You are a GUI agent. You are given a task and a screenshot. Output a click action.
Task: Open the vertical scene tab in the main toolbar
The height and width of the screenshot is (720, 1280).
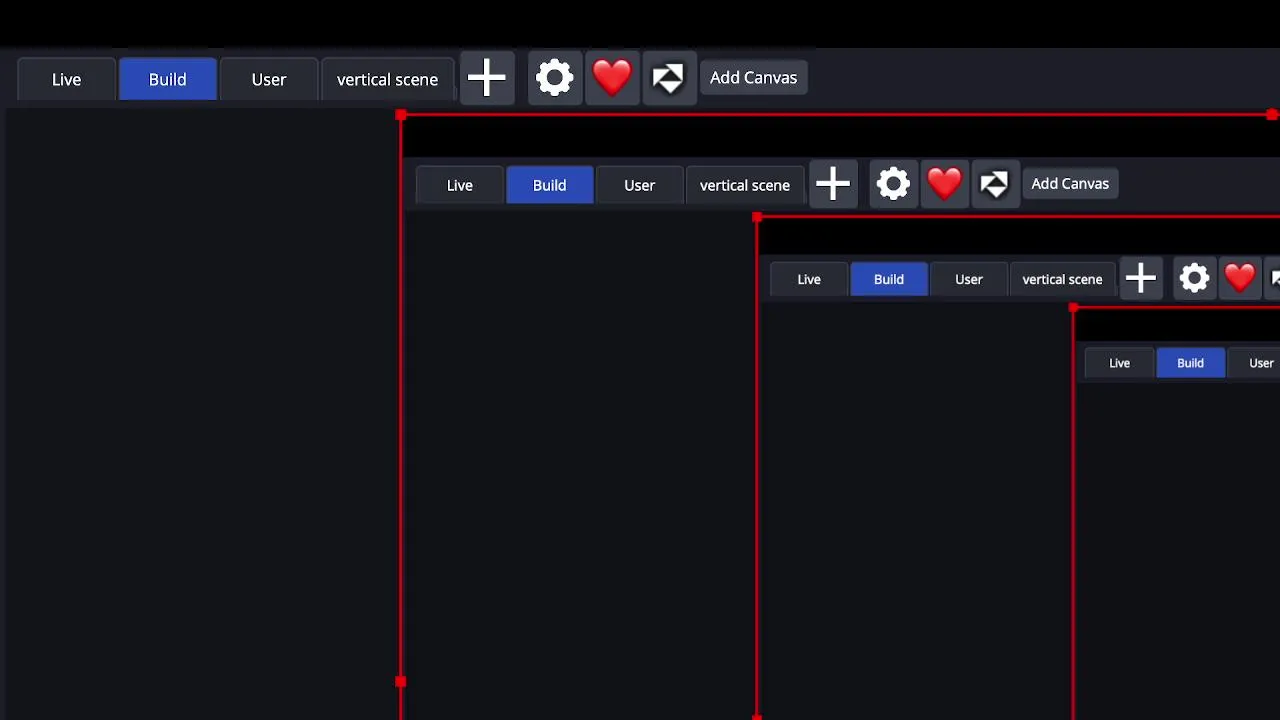point(387,79)
